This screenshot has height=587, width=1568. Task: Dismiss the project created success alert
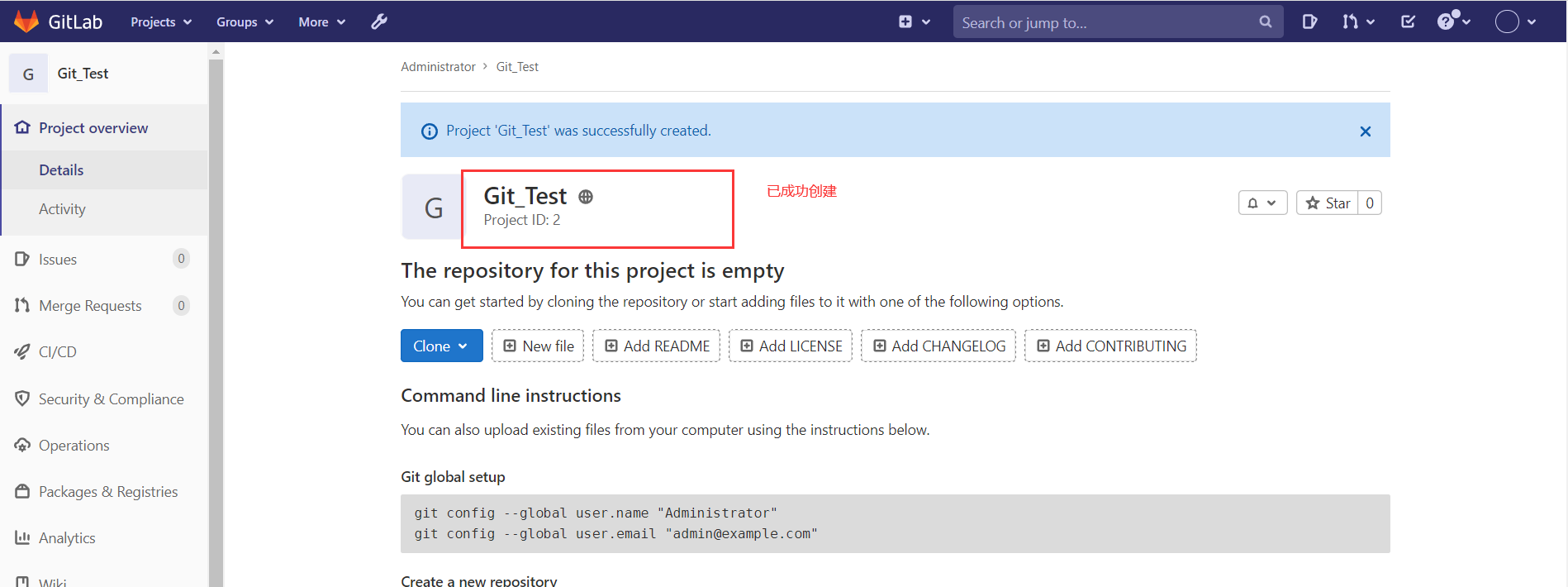coord(1365,131)
